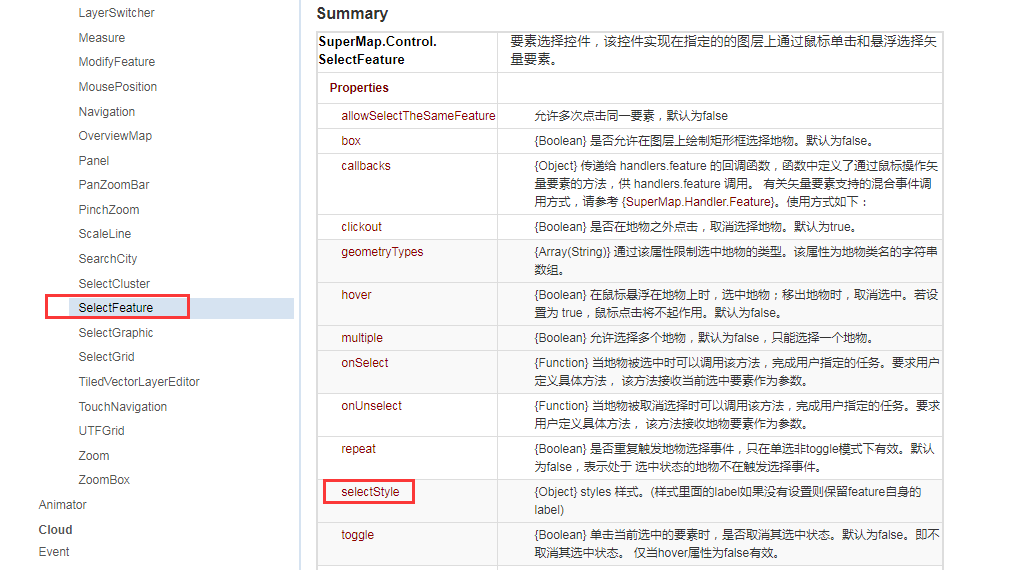Screen dimensions: 1010x570
Task: Select PinchZoom in the sidebar
Action: pos(109,210)
